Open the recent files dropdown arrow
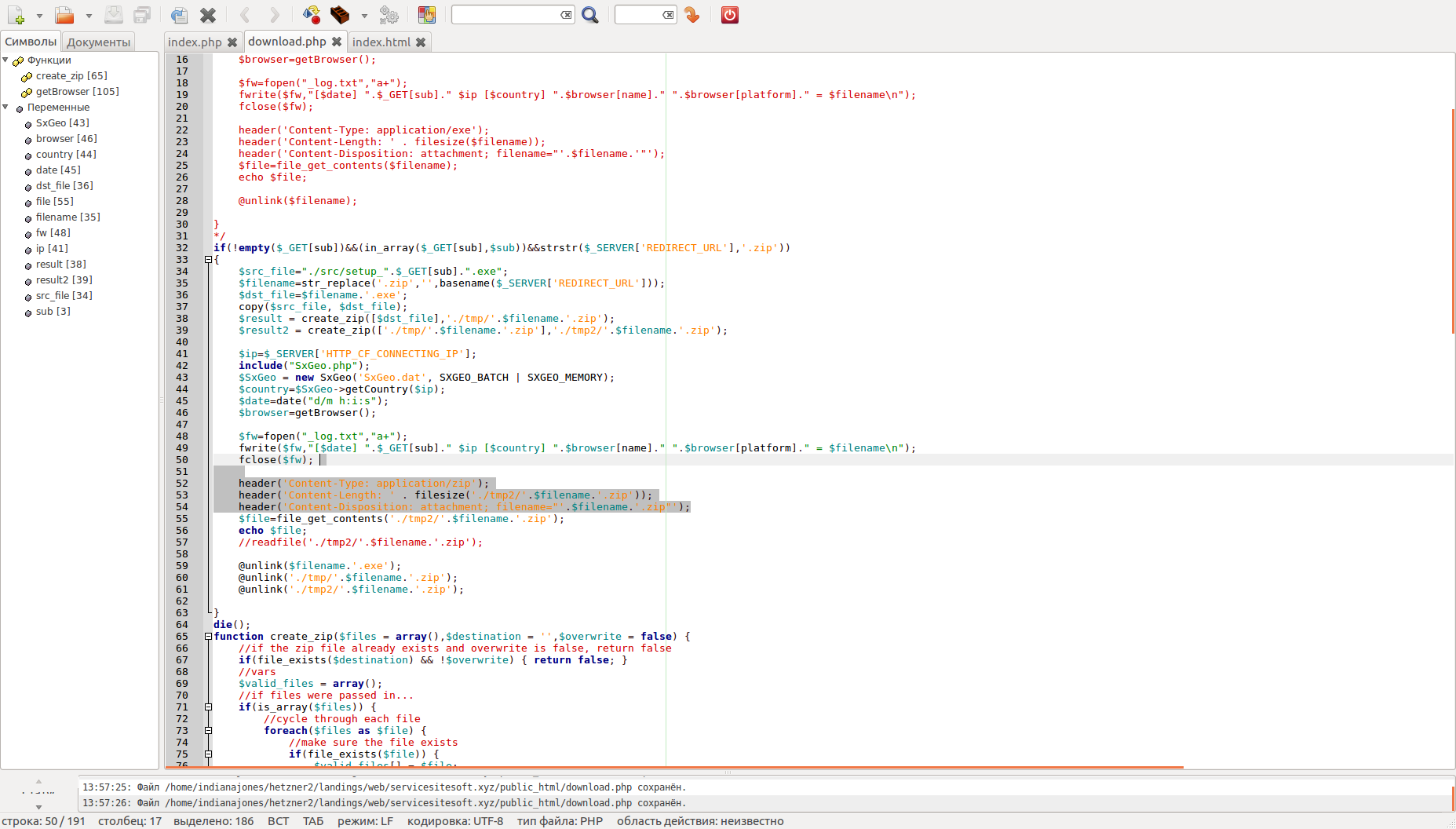 [89, 16]
